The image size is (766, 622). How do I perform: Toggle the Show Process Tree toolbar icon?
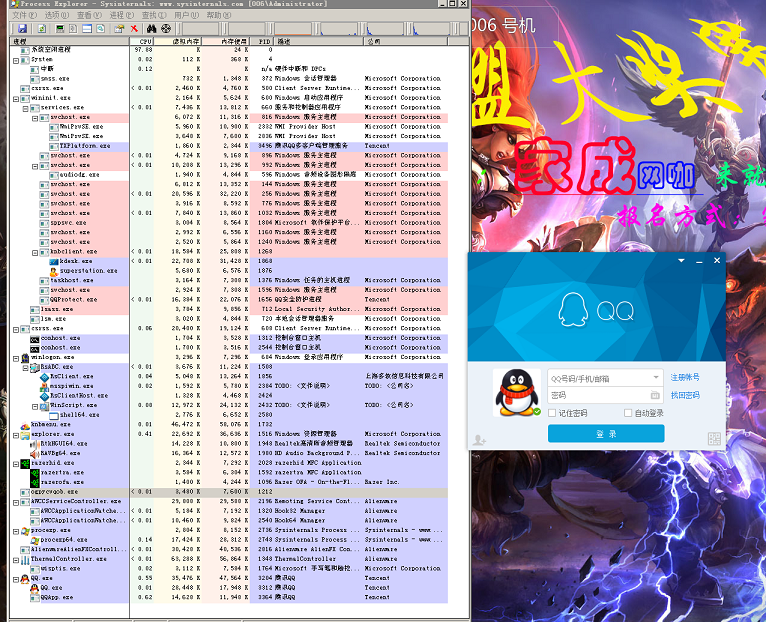73,29
